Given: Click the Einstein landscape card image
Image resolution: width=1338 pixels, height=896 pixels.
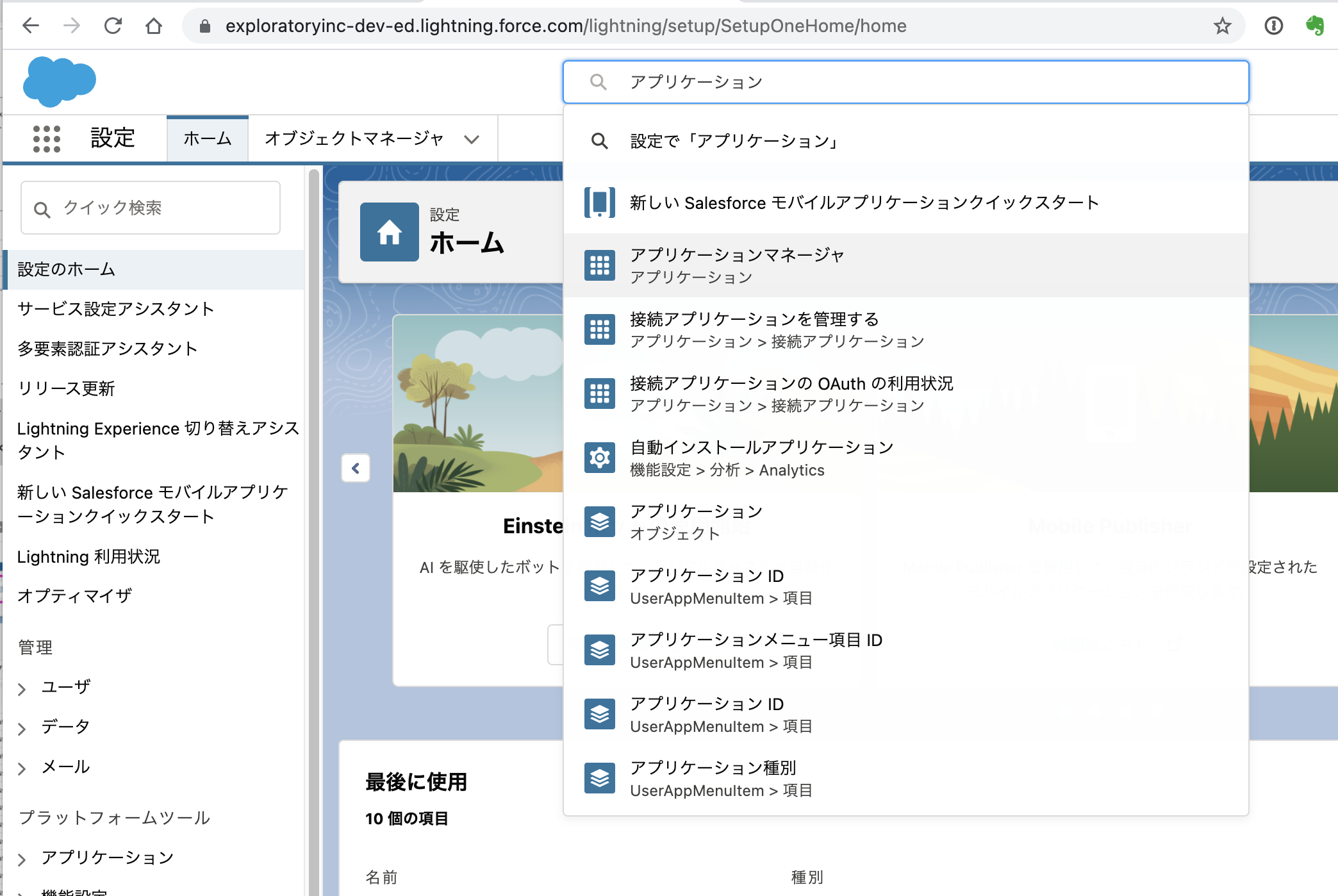Looking at the screenshot, I should (478, 404).
